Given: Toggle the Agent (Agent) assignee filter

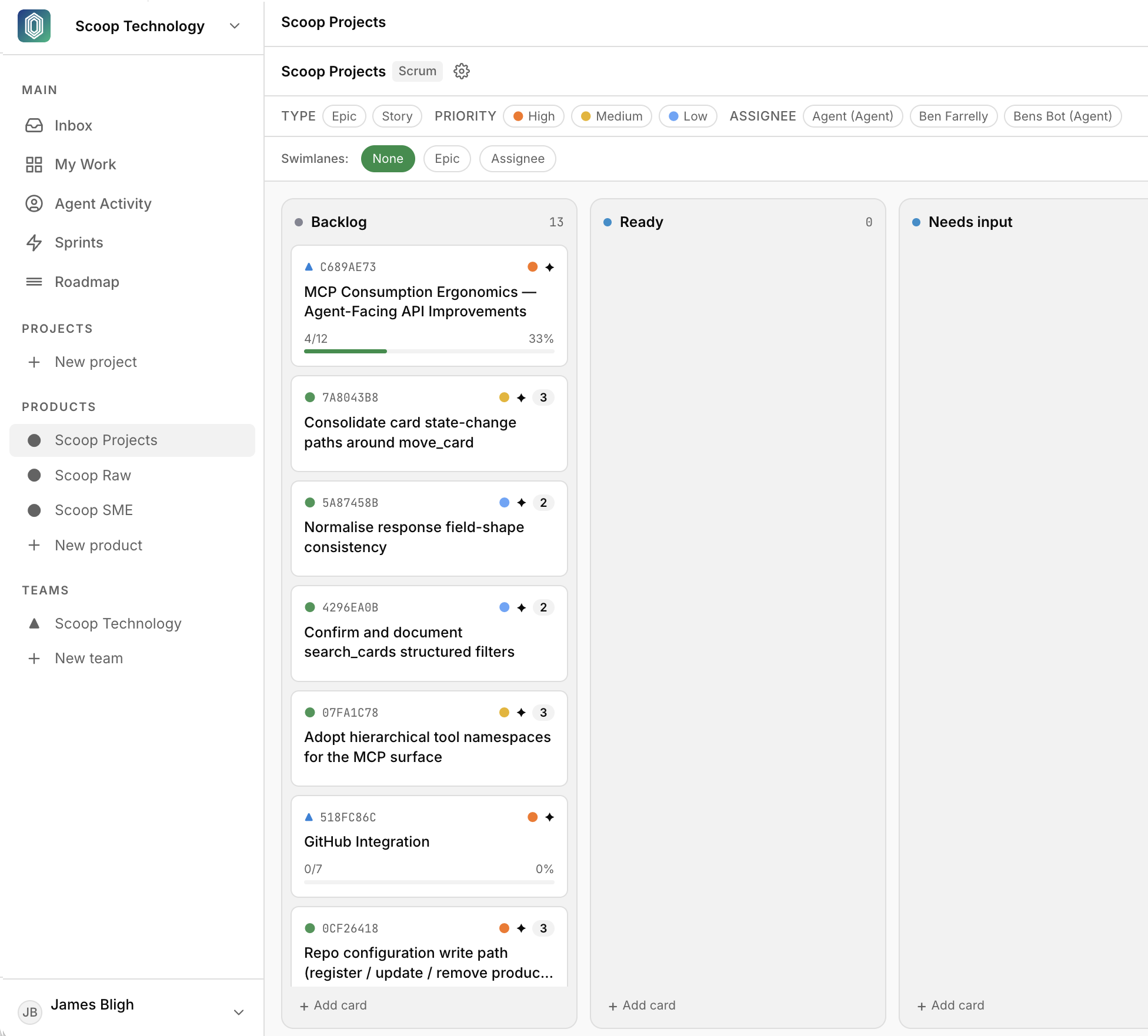Looking at the screenshot, I should pos(853,116).
